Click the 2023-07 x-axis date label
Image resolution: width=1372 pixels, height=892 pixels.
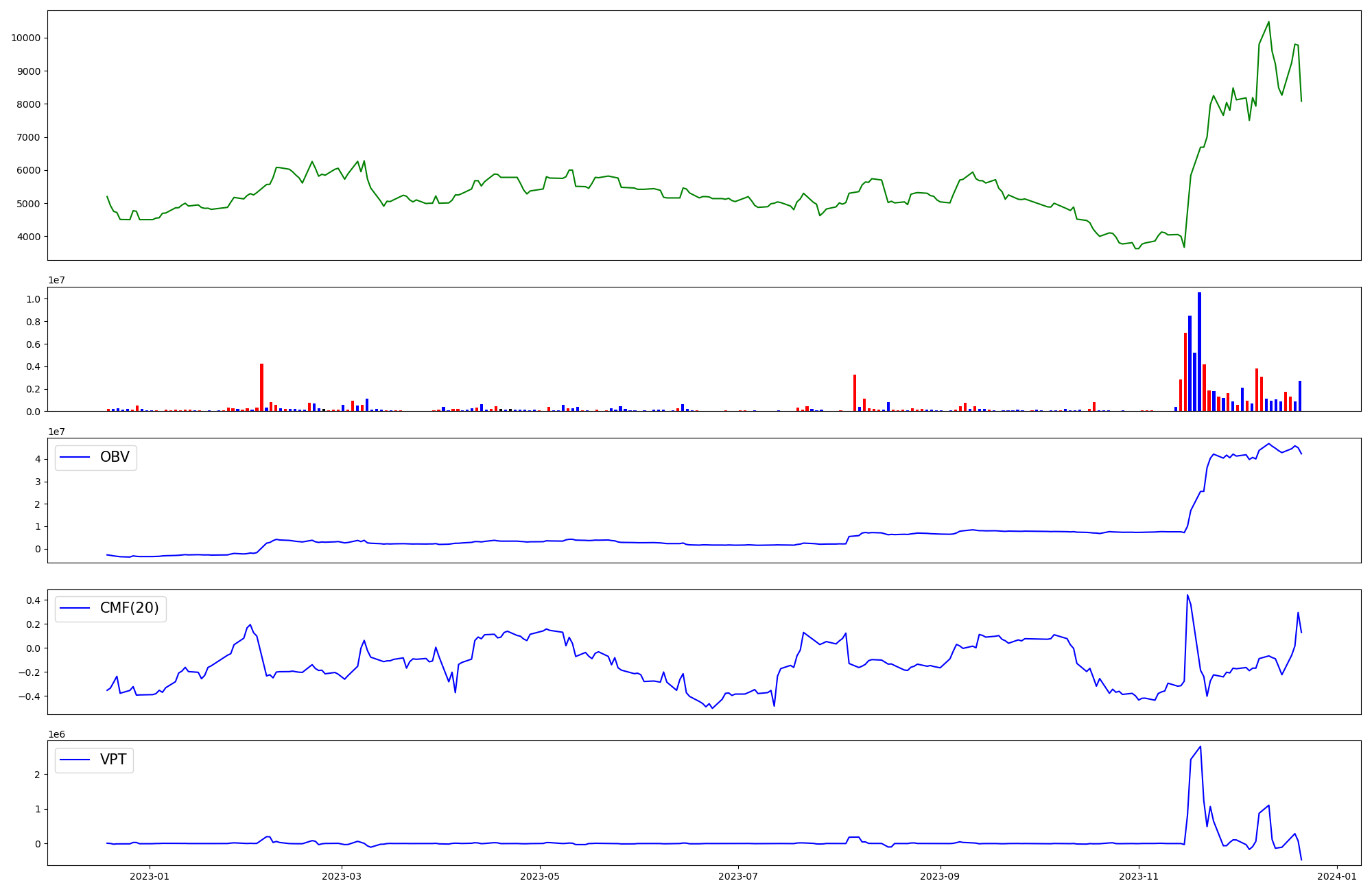738,876
